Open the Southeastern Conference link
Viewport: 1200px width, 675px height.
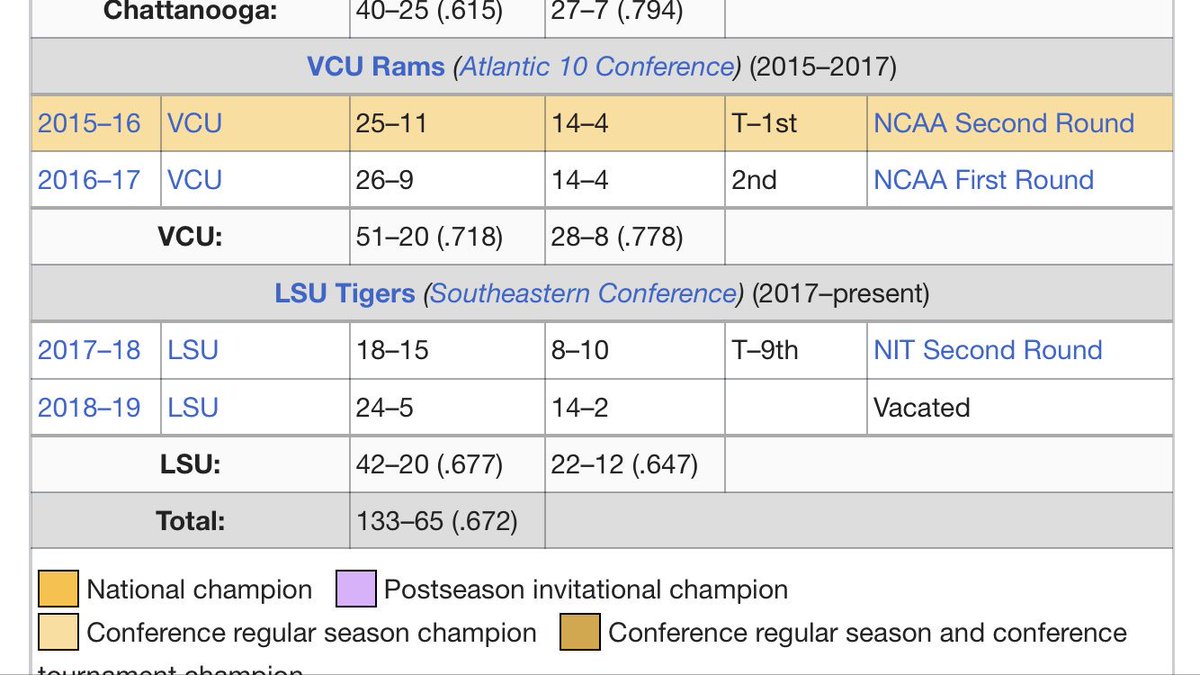pyautogui.click(x=584, y=294)
